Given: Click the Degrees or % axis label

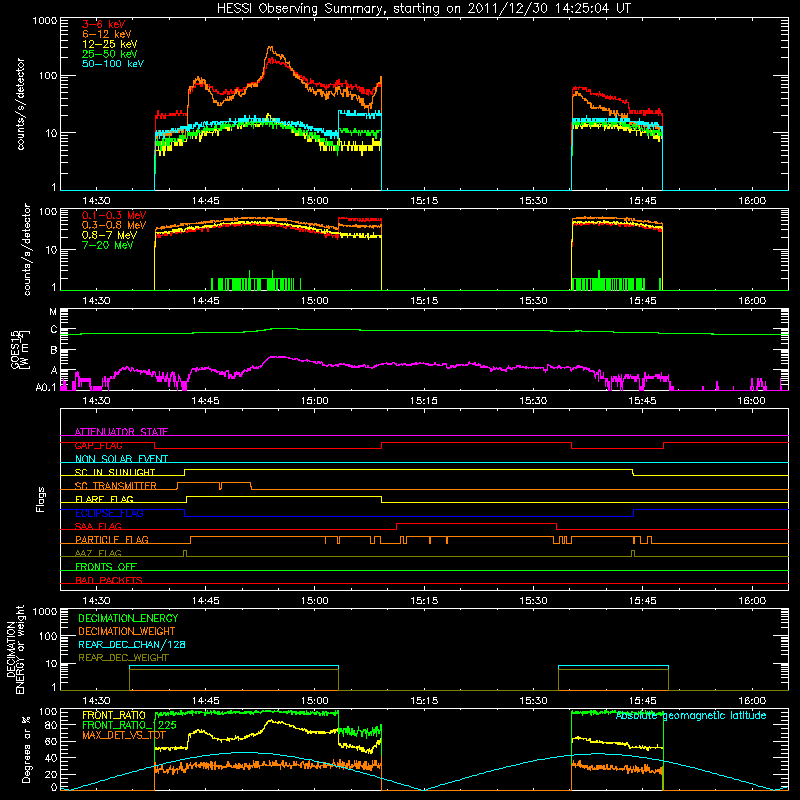Looking at the screenshot, I should tap(26, 749).
